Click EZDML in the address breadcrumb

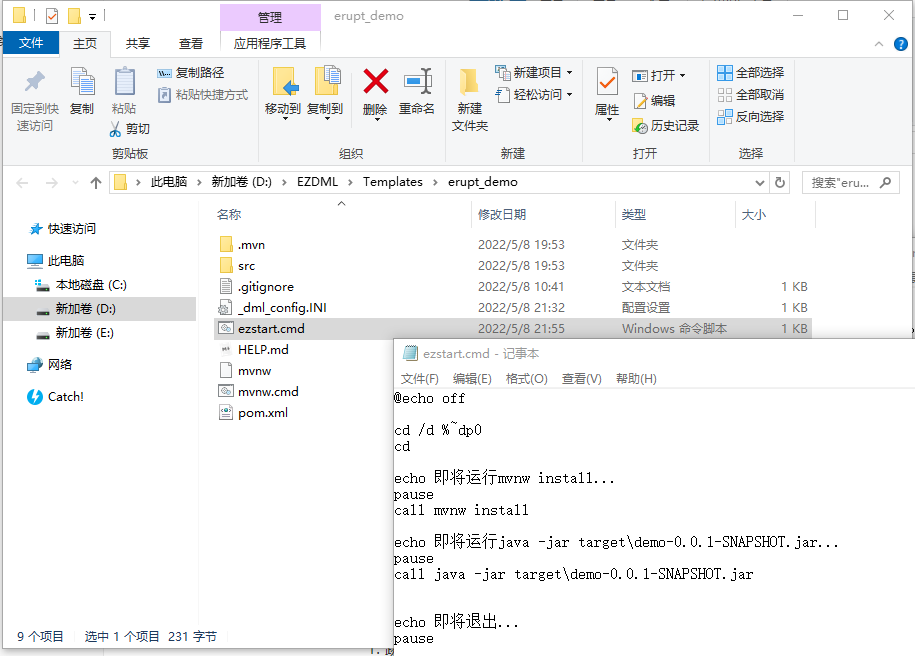click(x=317, y=182)
